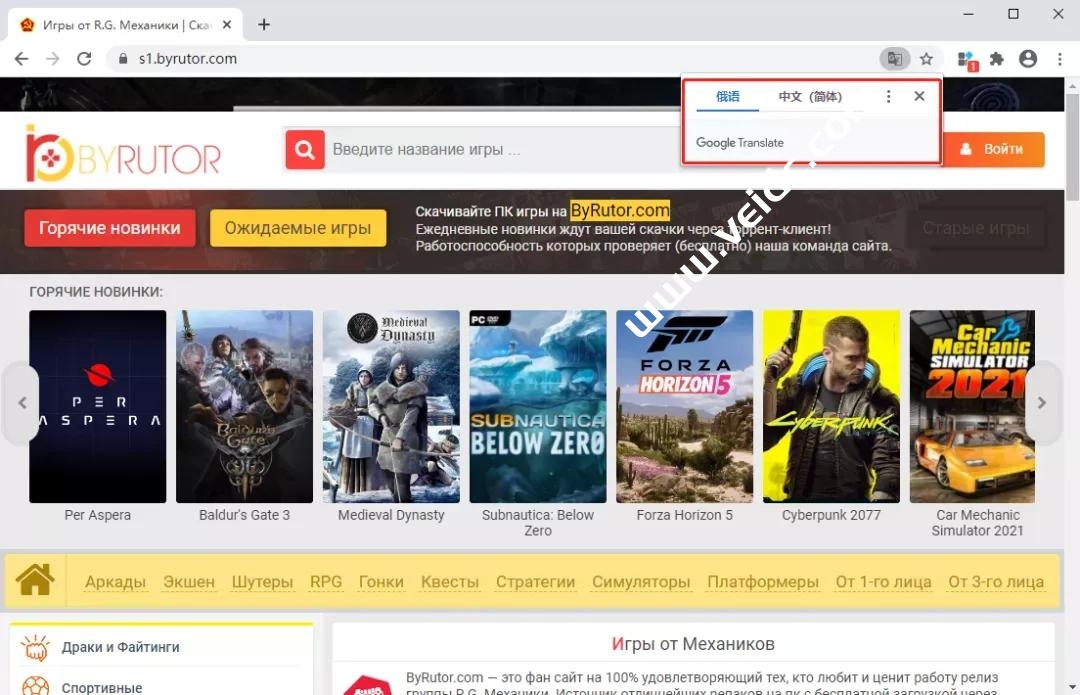Open the От 1-го лица category
The width and height of the screenshot is (1080, 695).
point(884,582)
